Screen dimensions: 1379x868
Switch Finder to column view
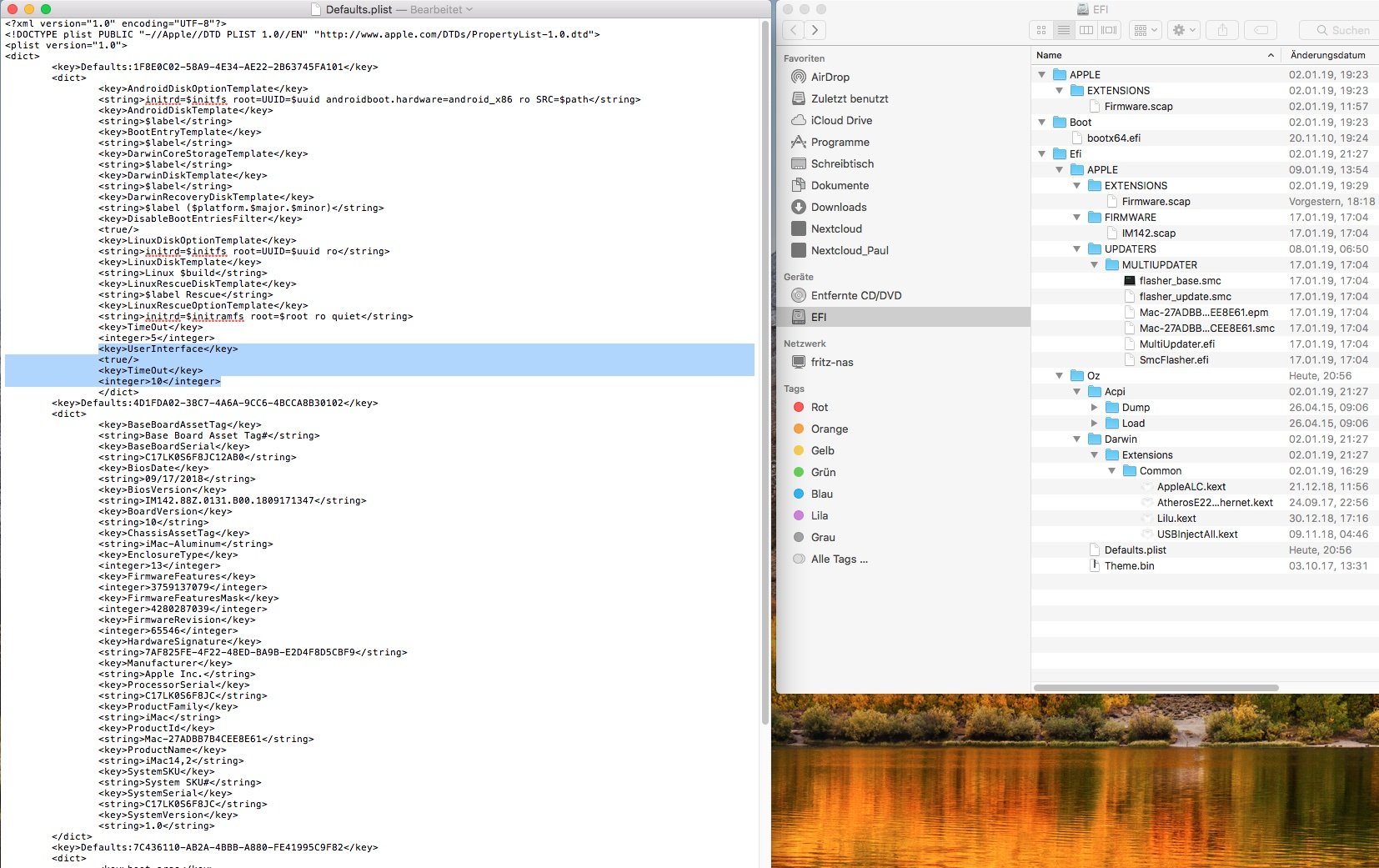pos(1086,30)
